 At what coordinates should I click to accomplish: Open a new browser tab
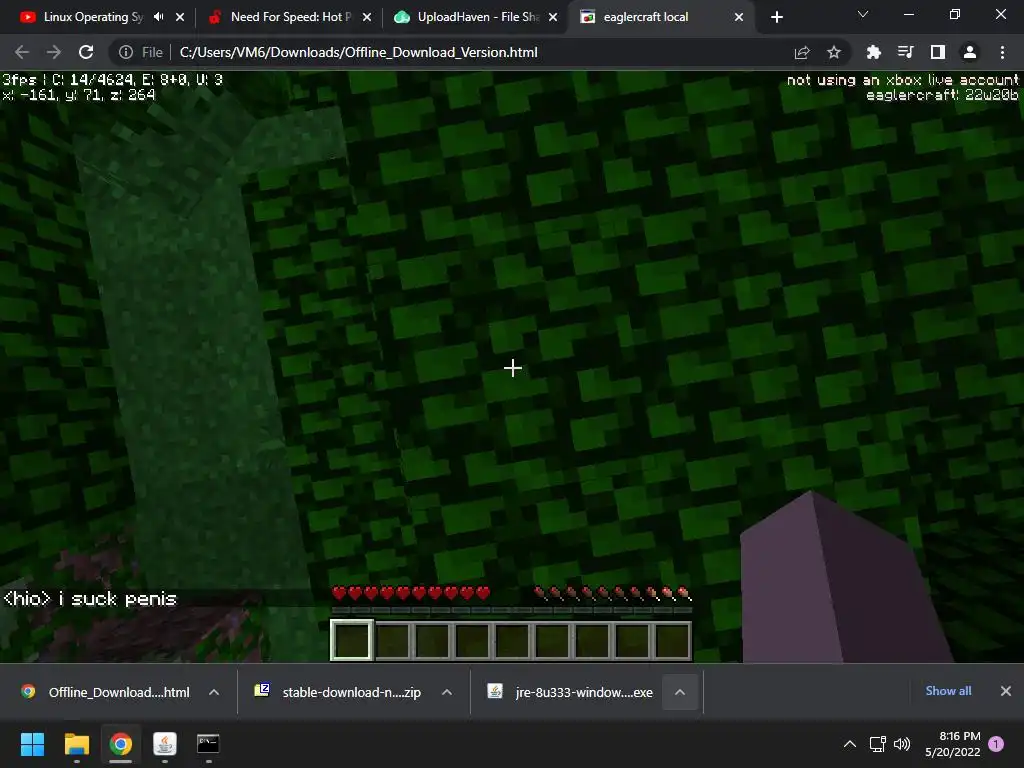click(776, 17)
